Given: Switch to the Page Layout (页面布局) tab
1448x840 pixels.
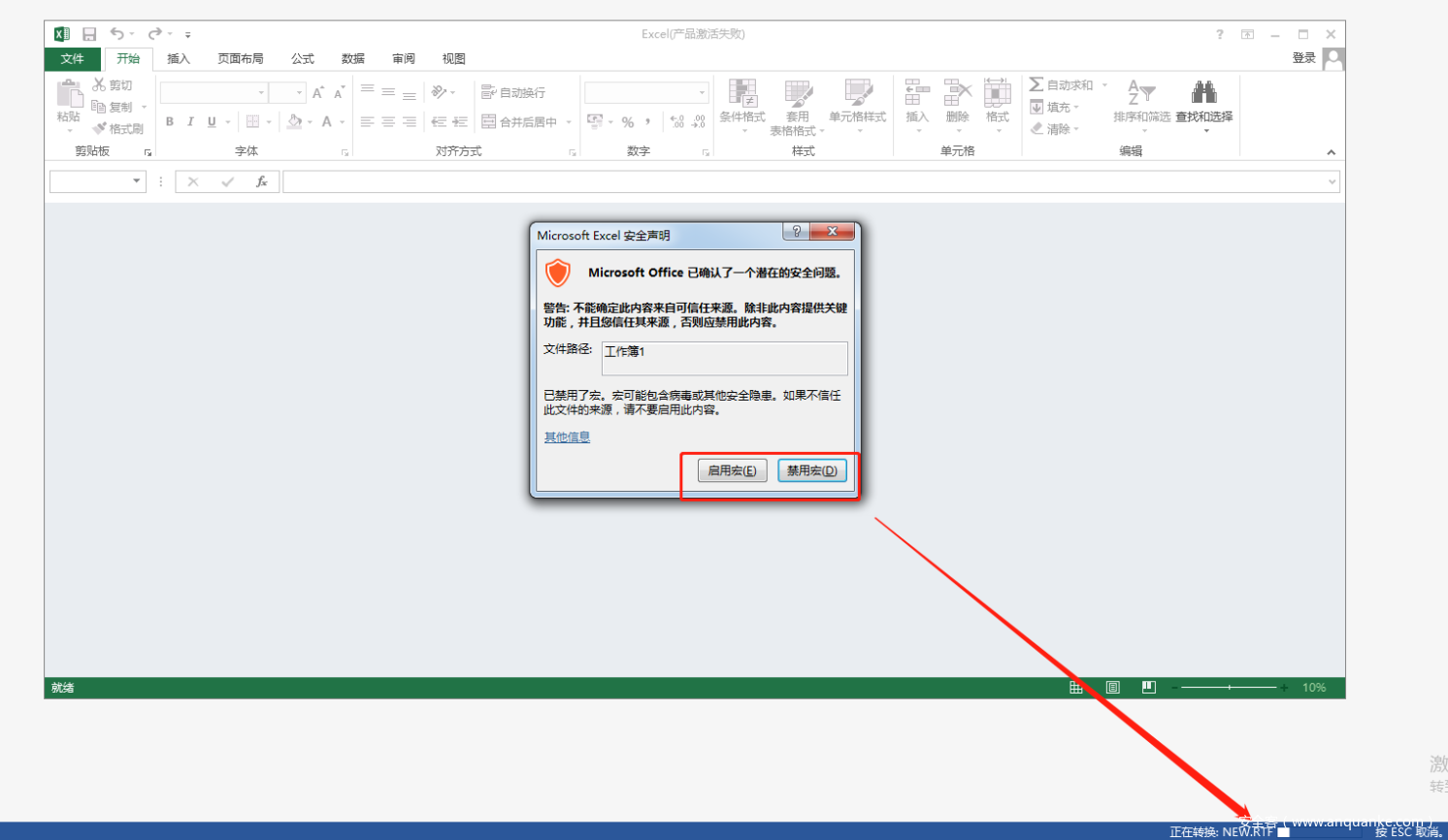Looking at the screenshot, I should 241,59.
